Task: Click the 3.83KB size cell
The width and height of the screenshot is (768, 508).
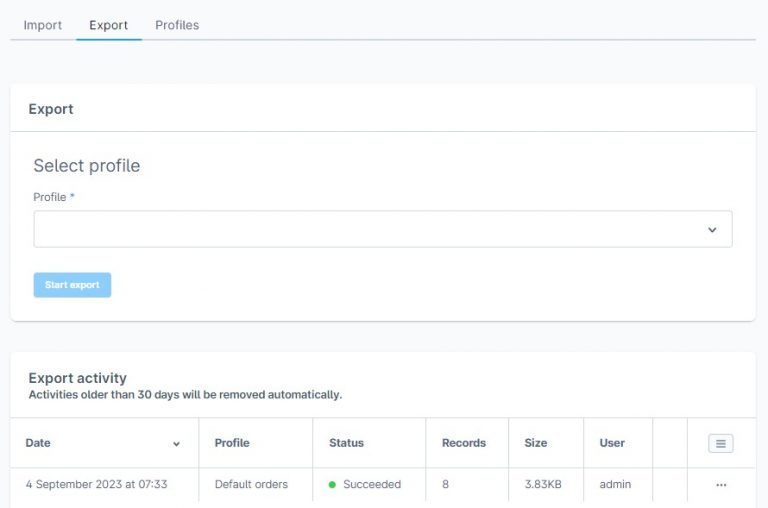Action: pyautogui.click(x=543, y=484)
